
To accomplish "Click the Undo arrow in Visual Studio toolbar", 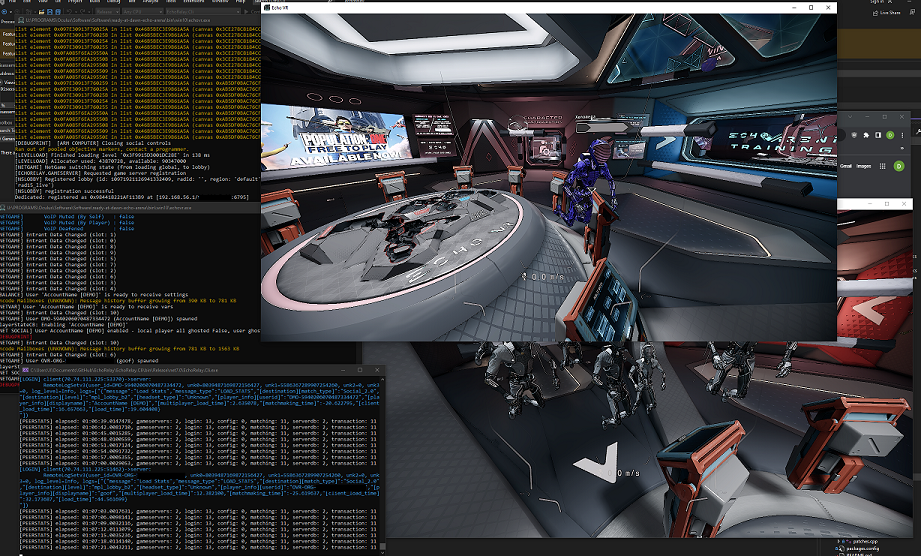I will (x=69, y=12).
